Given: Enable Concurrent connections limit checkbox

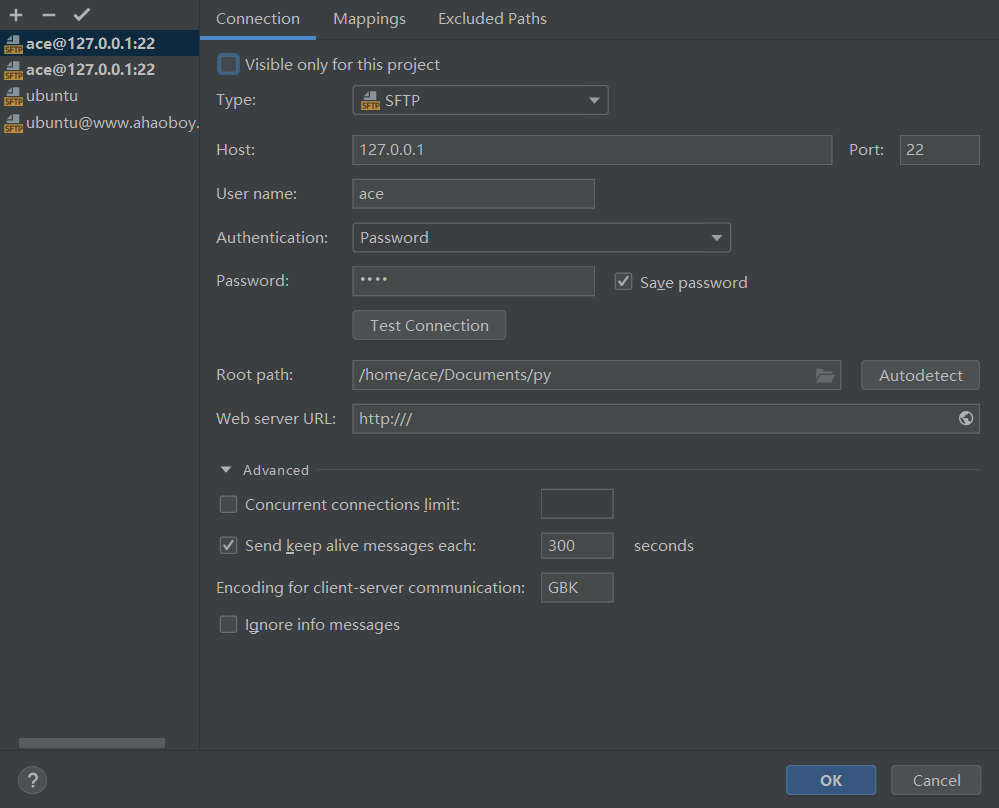Looking at the screenshot, I should pos(229,505).
